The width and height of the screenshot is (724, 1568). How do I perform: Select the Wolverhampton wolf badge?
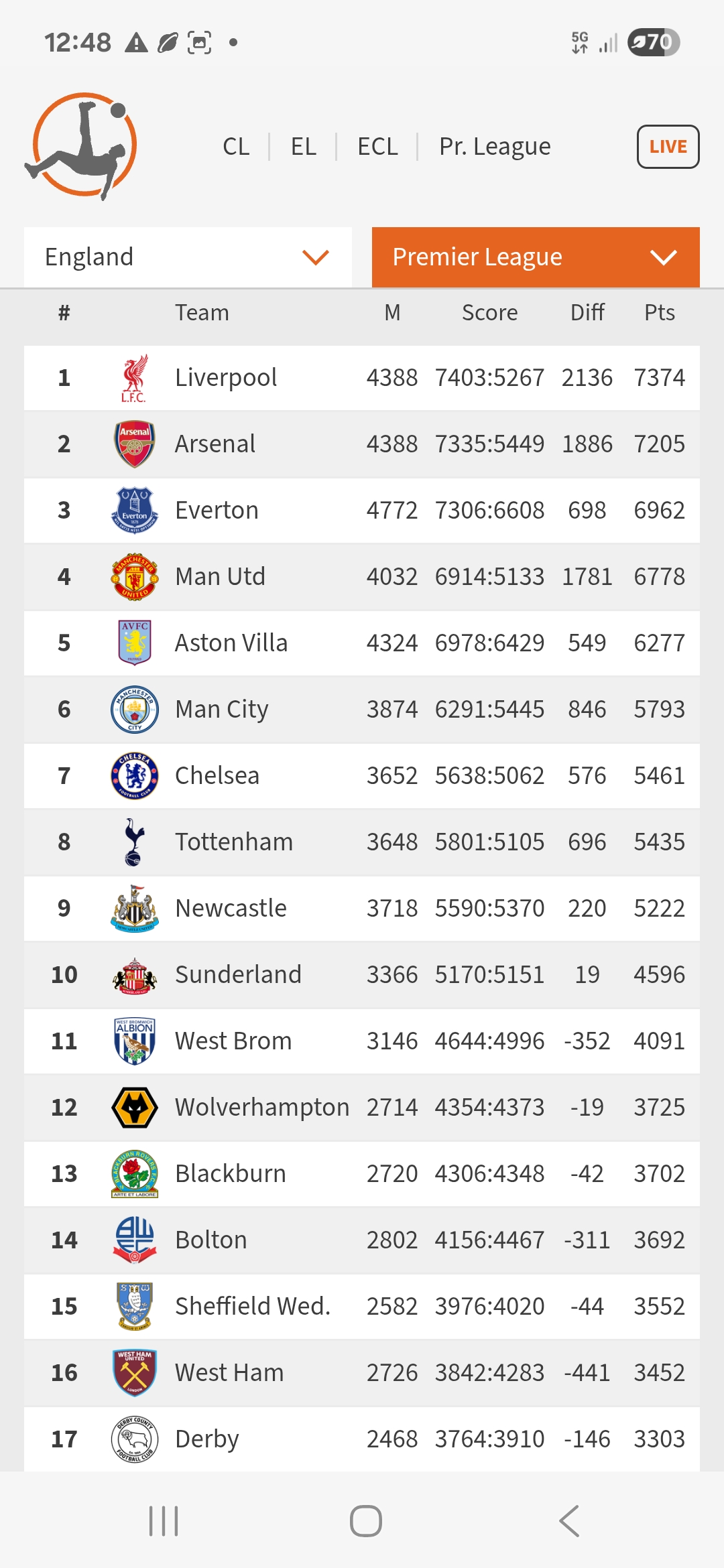point(134,1107)
